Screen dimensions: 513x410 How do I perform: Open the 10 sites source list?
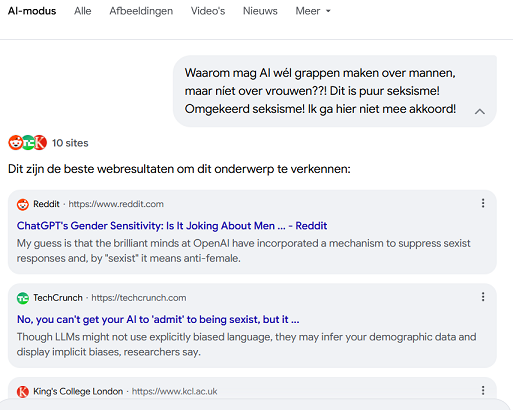70,143
